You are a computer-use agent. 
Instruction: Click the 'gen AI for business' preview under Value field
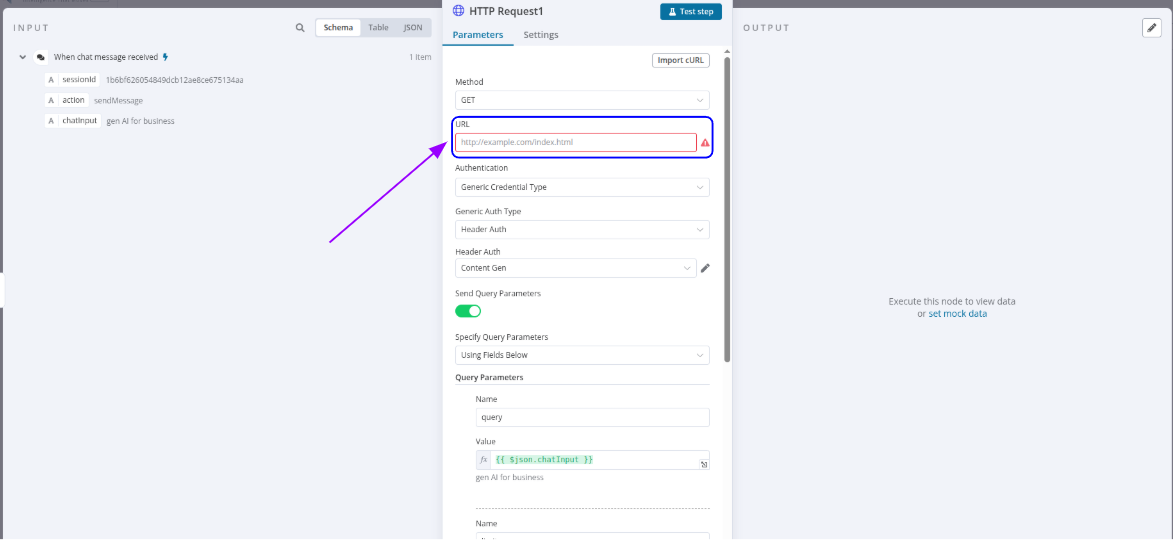(x=509, y=477)
